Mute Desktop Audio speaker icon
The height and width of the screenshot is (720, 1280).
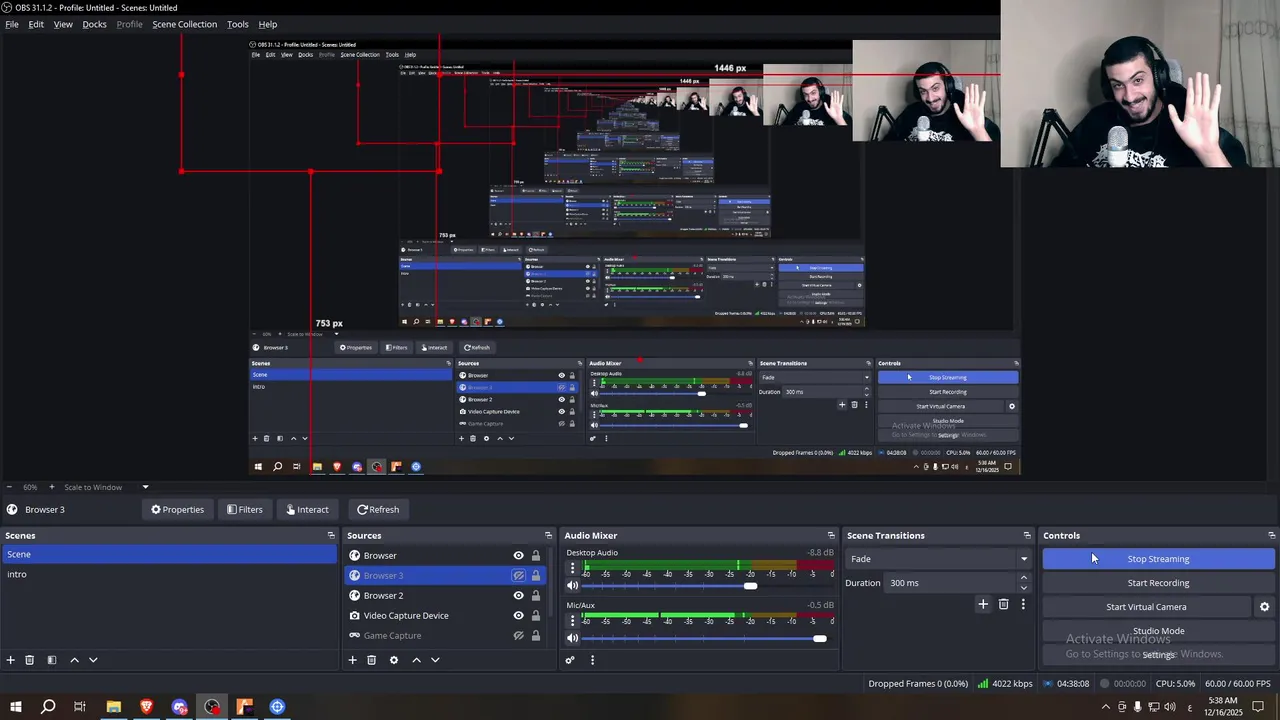[x=573, y=586]
